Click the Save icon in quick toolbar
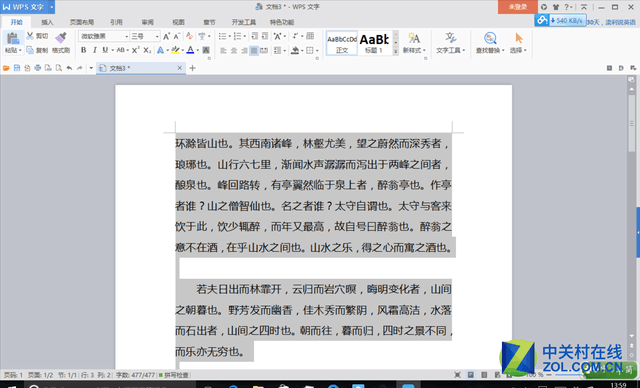Image resolution: width=640 pixels, height=388 pixels. coord(17,68)
